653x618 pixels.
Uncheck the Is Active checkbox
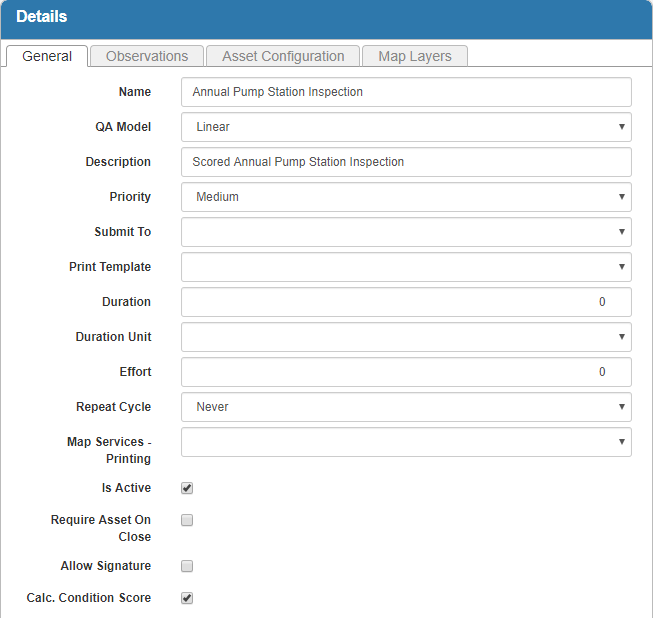187,488
